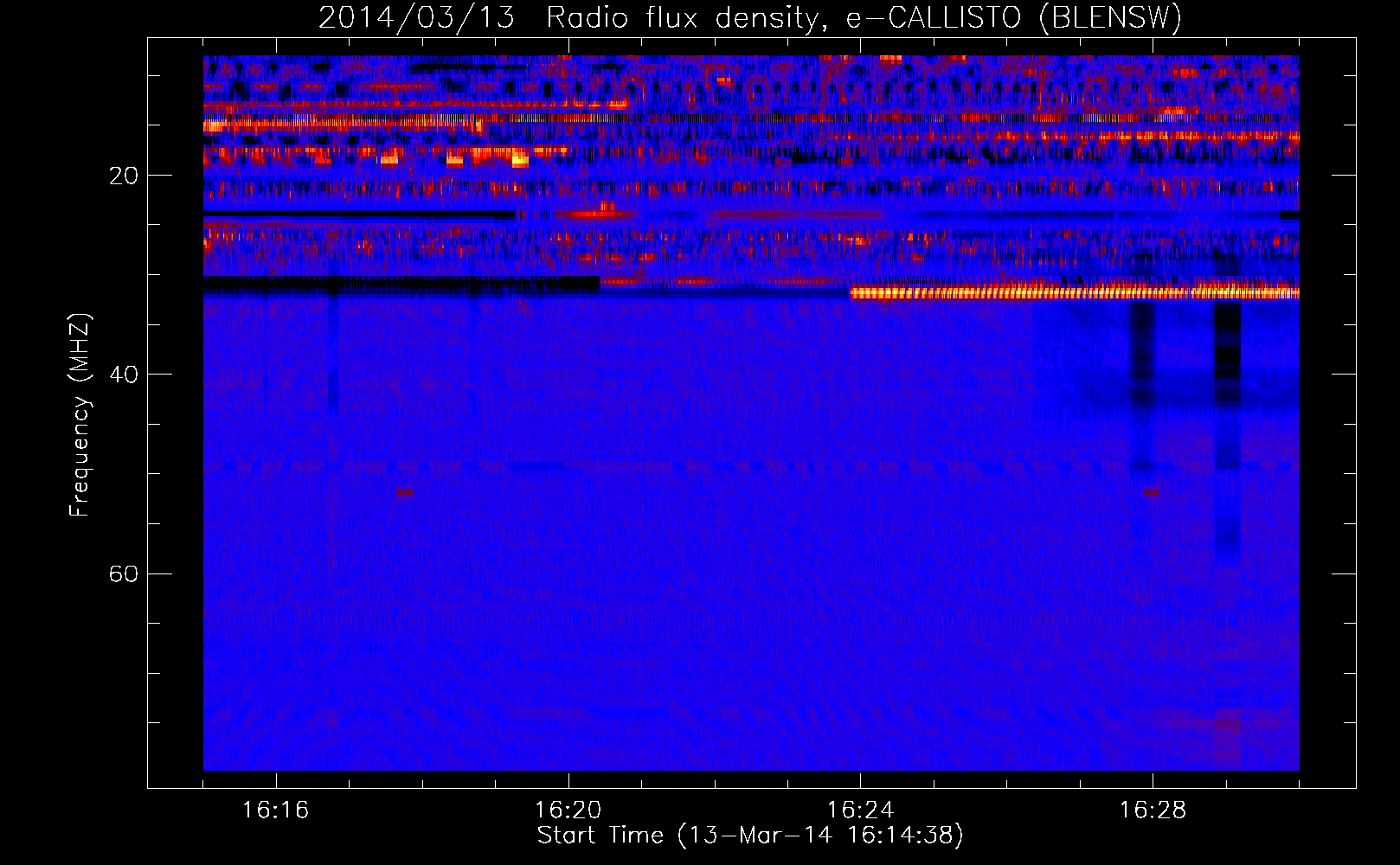This screenshot has width=1400, height=865.
Task: Click the 16:20 time axis label
Action: click(x=568, y=811)
